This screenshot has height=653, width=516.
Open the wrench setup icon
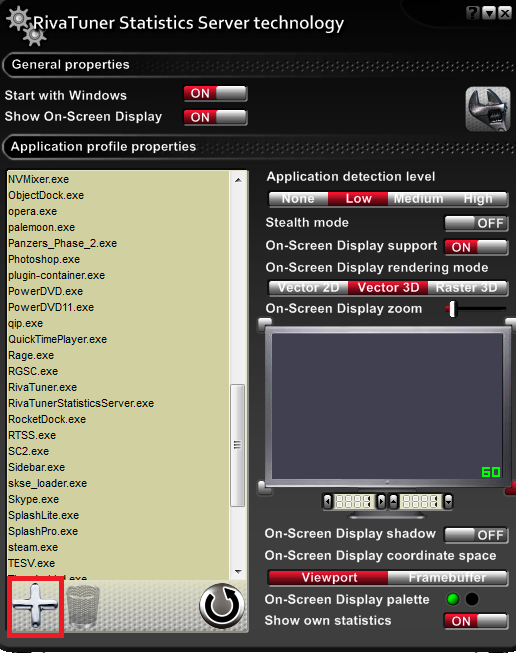point(488,109)
